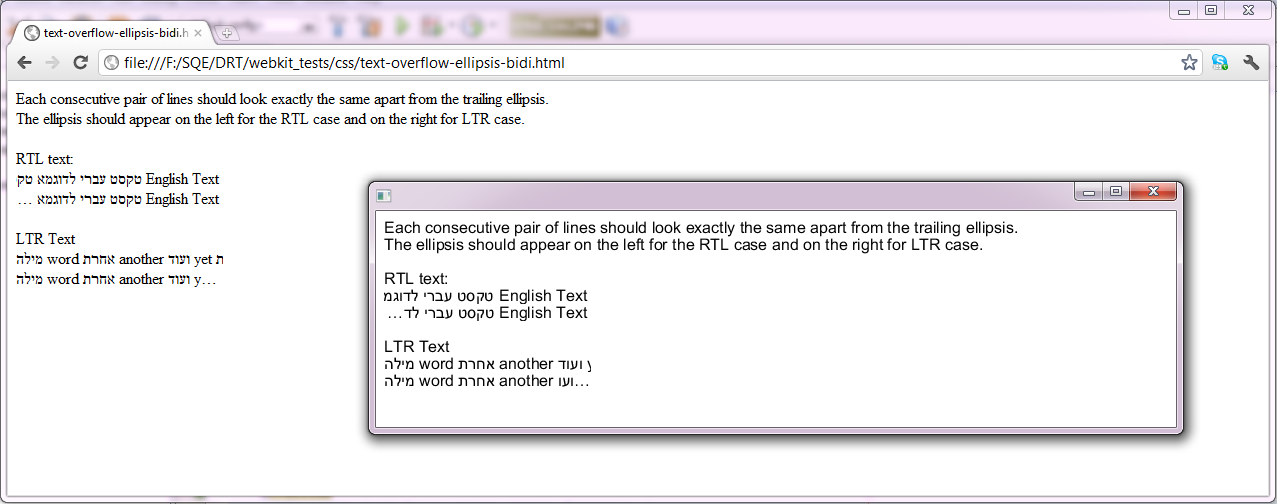Click the popup window's title bar icon
This screenshot has height=504, width=1277.
383,195
